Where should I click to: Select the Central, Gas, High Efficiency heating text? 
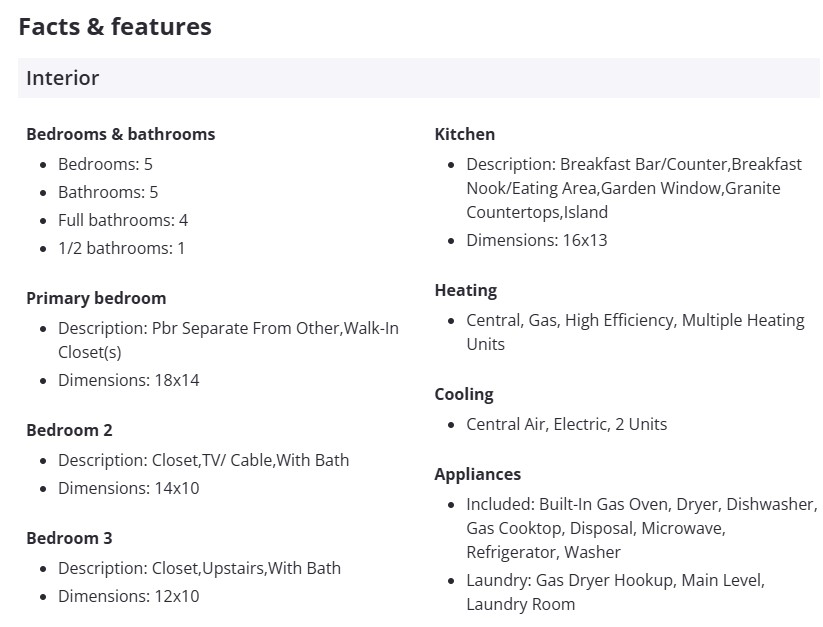click(634, 321)
